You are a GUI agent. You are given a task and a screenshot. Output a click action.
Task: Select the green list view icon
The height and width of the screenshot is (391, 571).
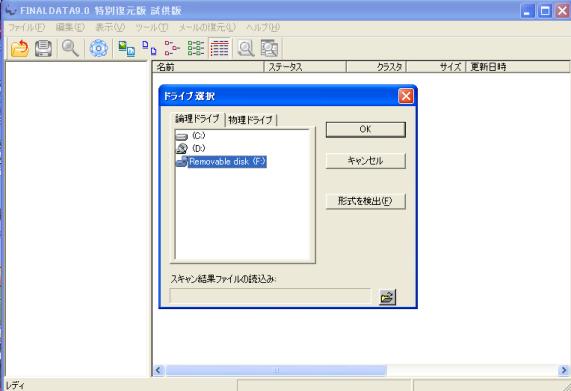pyautogui.click(x=196, y=48)
